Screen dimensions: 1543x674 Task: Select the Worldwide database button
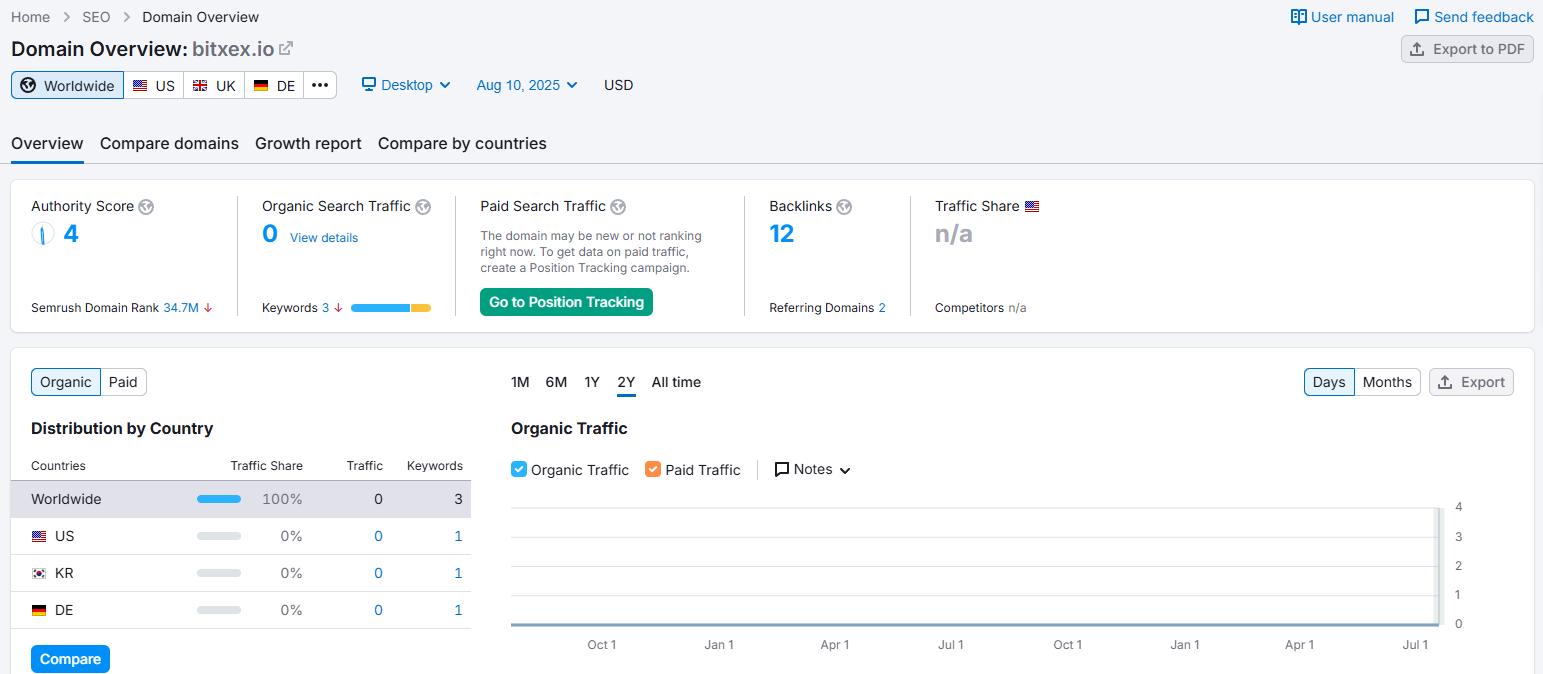[68, 85]
